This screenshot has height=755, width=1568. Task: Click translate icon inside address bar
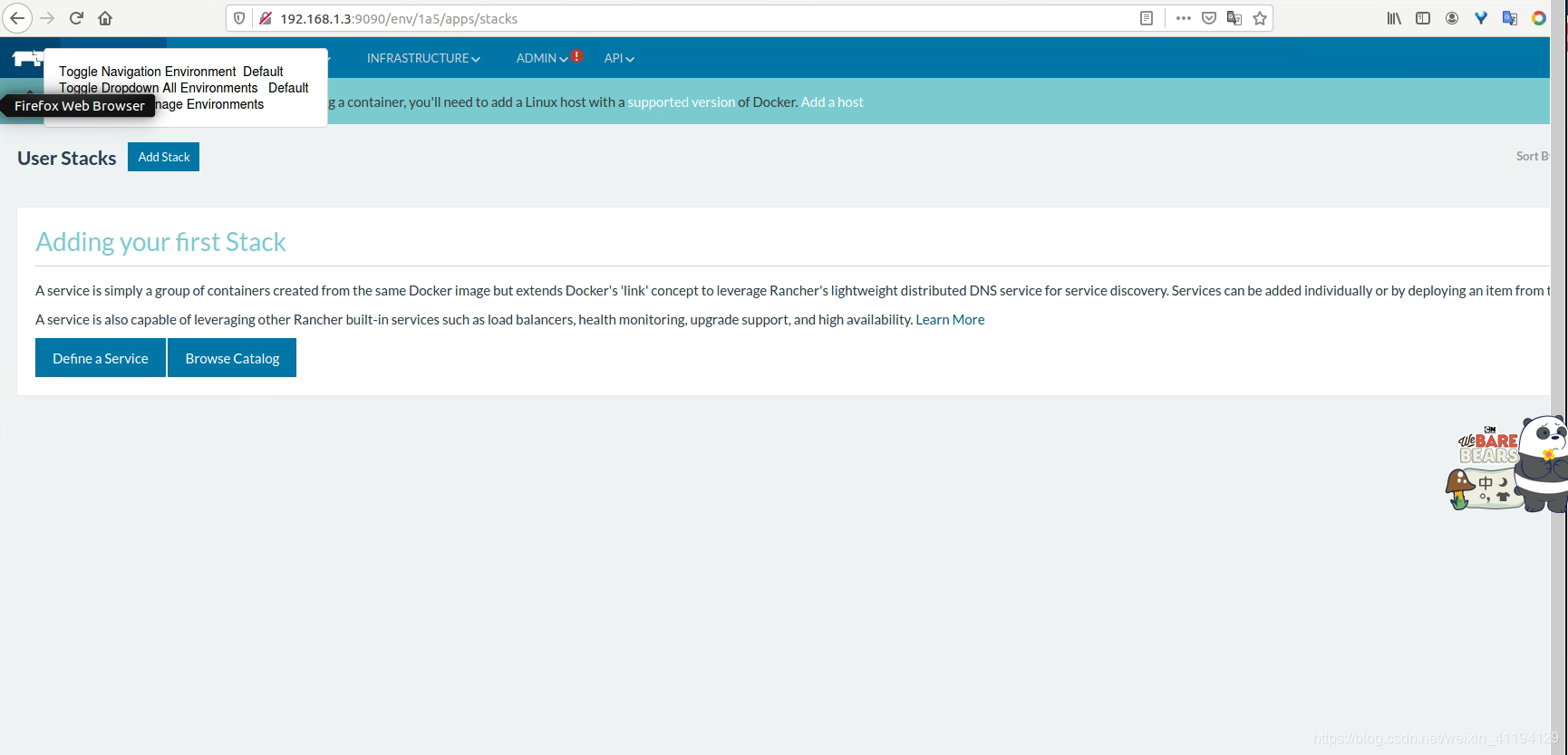tap(1234, 18)
